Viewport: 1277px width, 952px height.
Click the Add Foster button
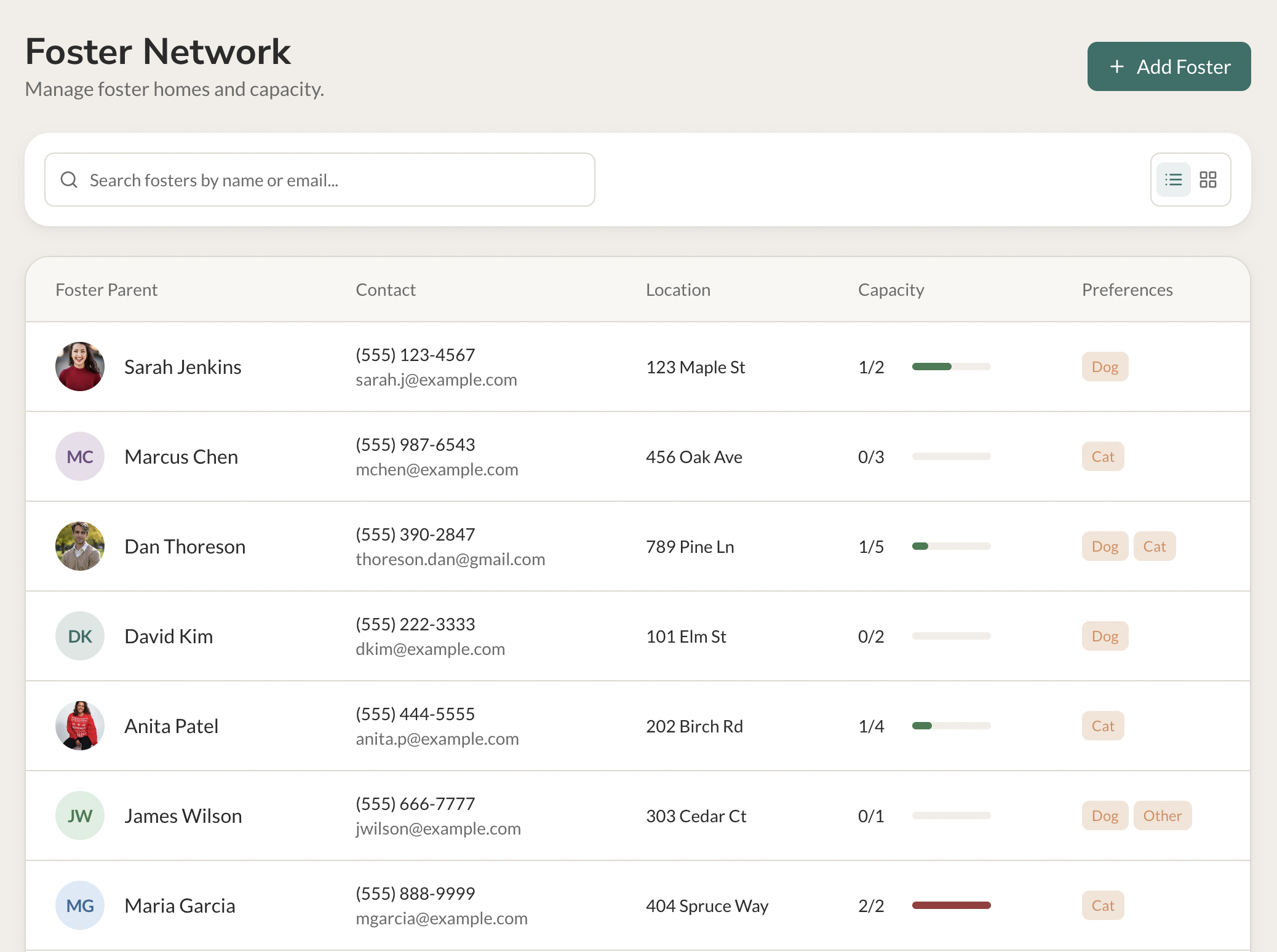[1169, 66]
